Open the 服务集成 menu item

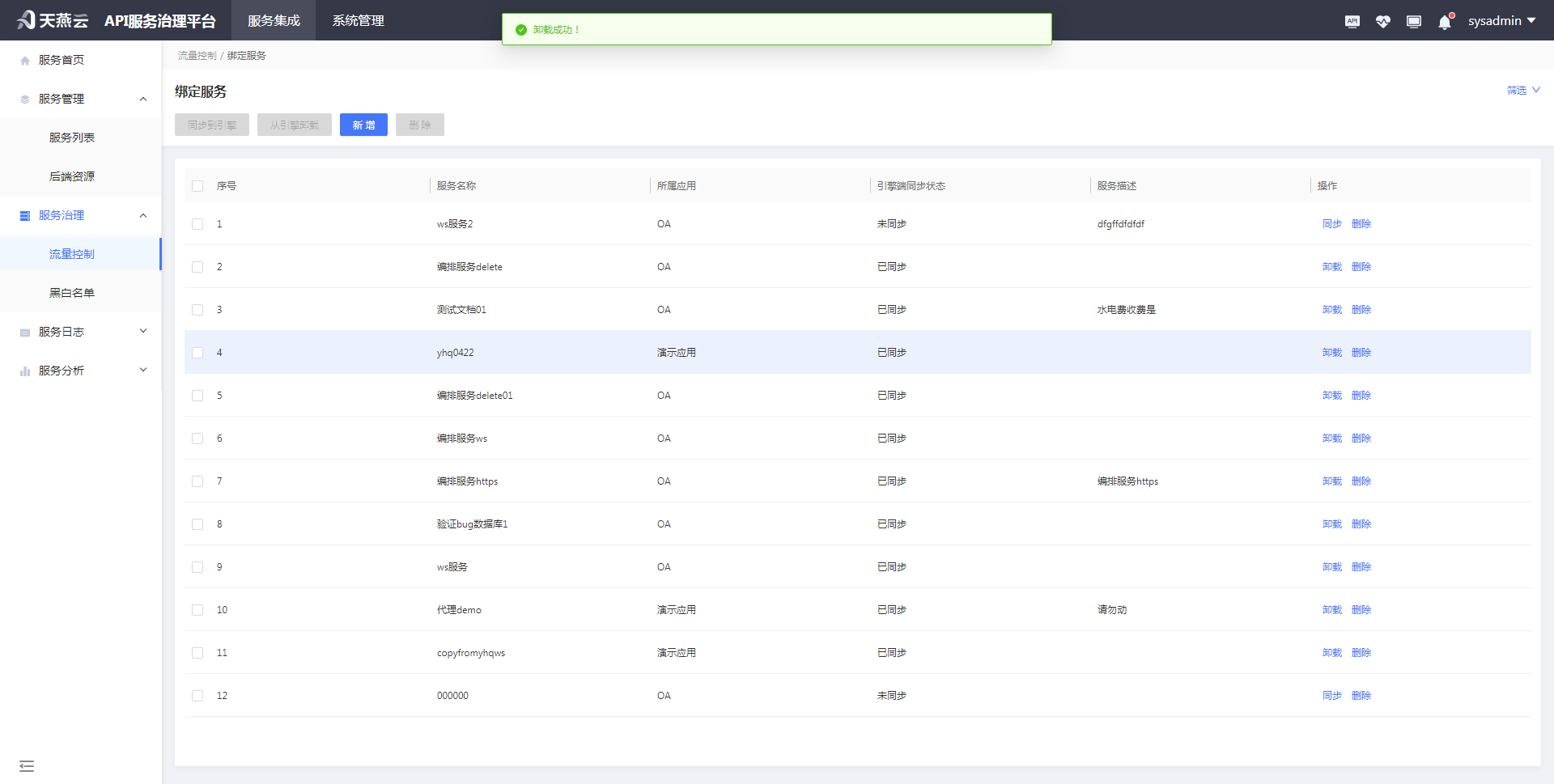pos(273,20)
